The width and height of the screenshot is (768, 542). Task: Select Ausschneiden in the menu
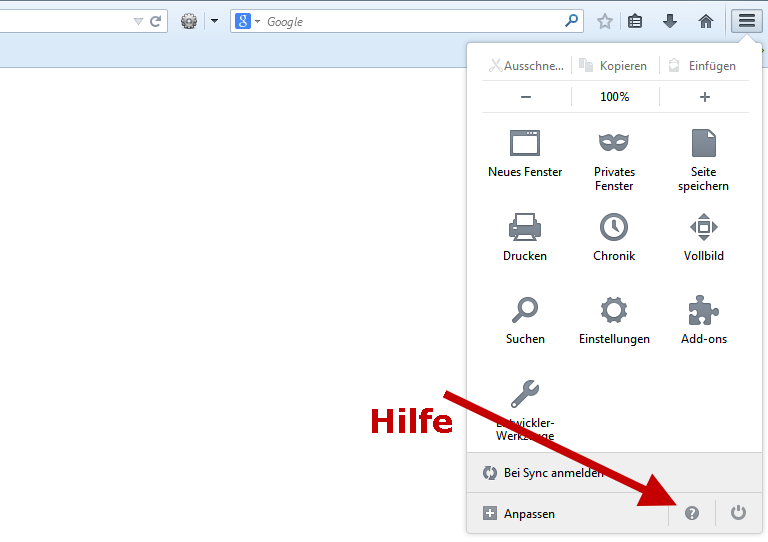527,66
